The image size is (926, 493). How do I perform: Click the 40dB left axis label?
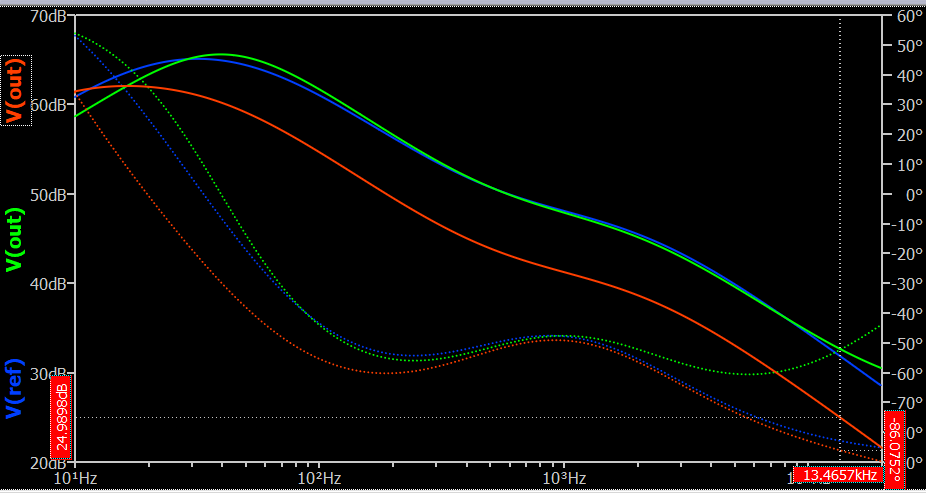tap(47, 283)
